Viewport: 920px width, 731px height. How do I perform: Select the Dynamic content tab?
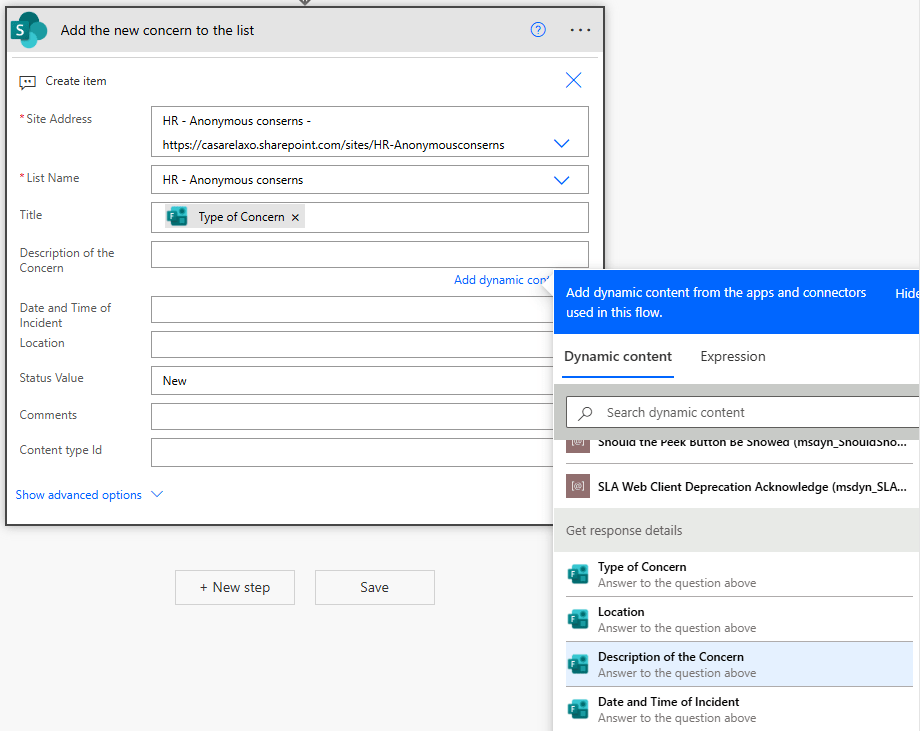coord(617,357)
